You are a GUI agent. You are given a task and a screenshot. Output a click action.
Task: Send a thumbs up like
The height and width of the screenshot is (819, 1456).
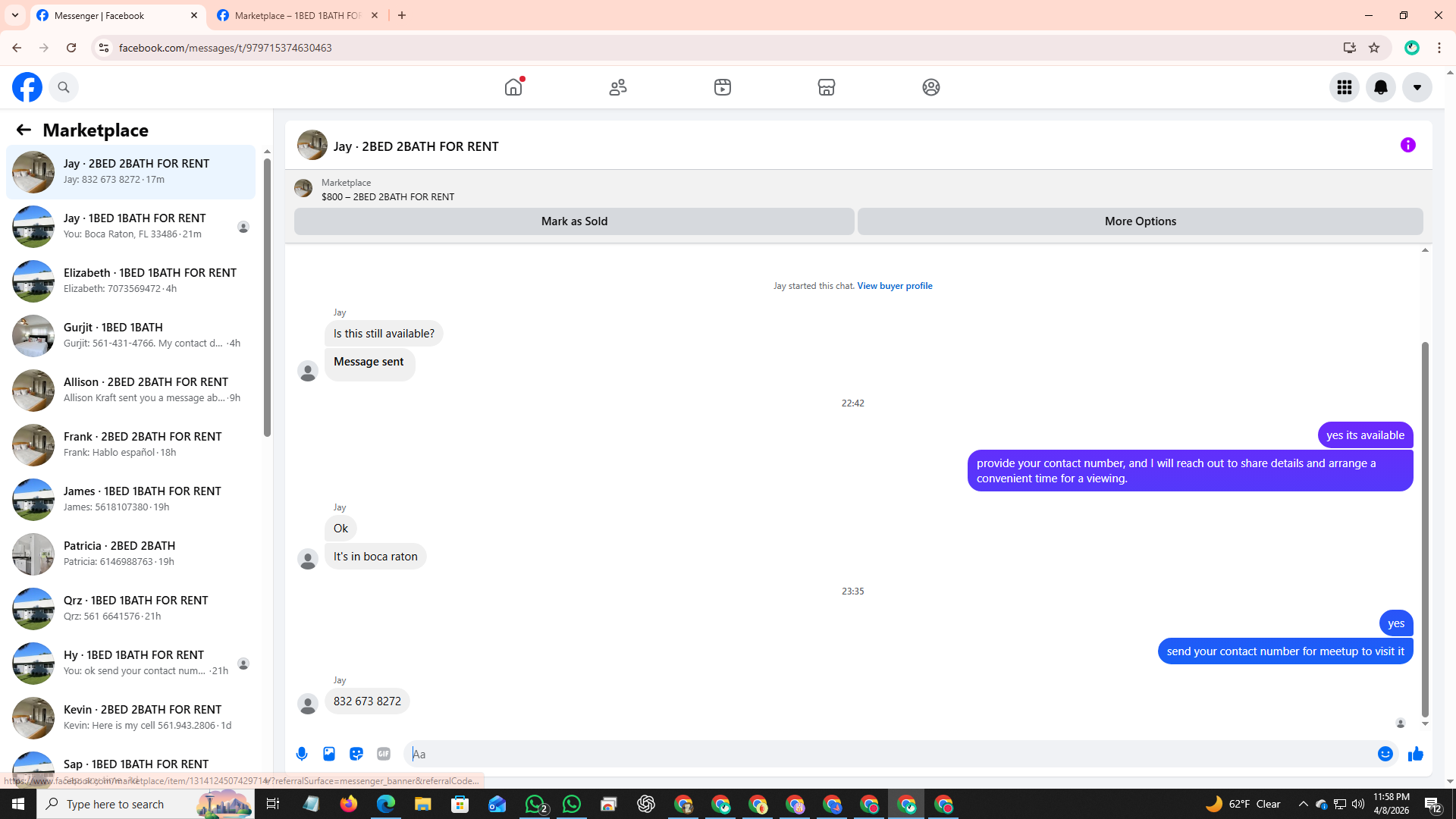pos(1415,754)
